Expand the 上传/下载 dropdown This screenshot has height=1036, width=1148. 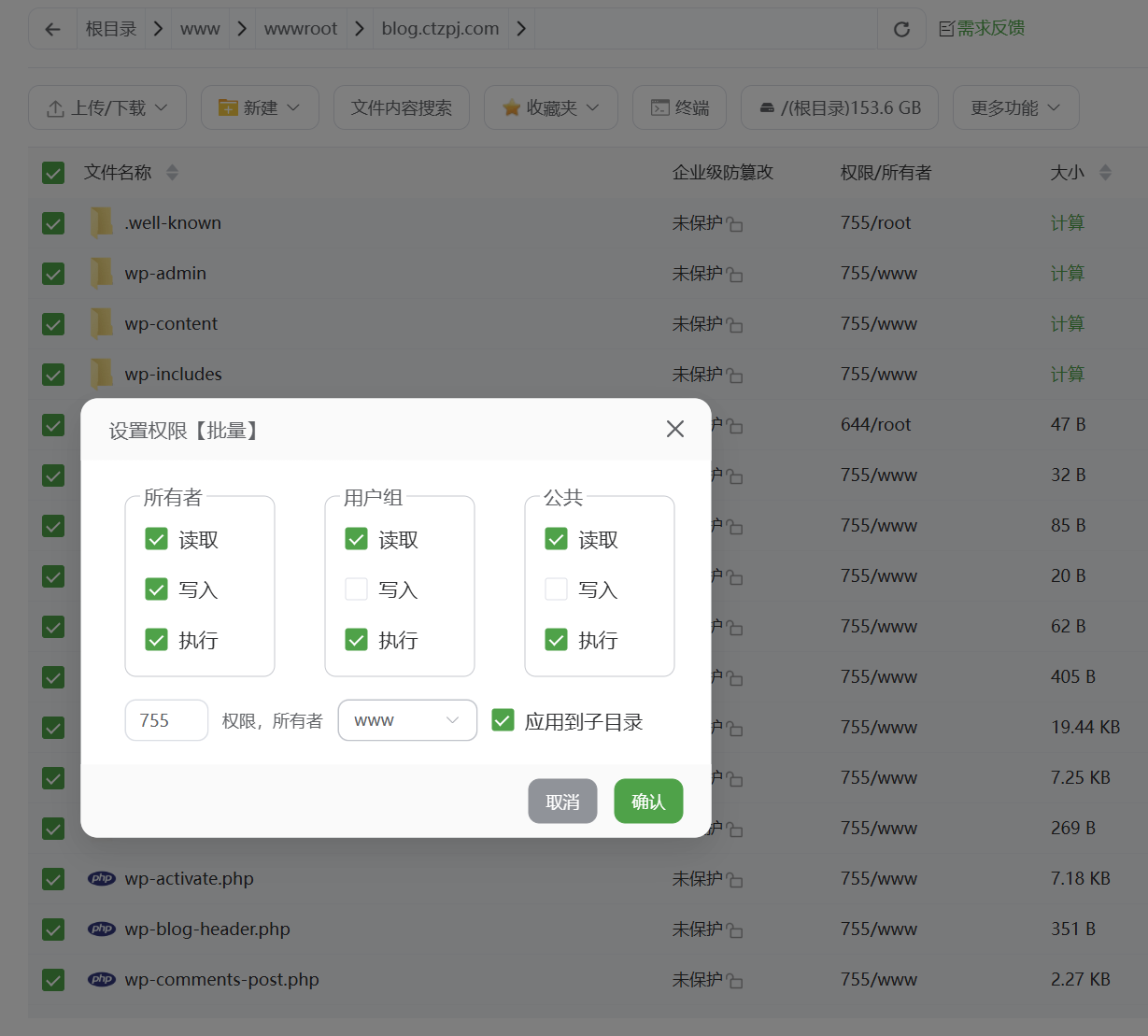pos(107,107)
